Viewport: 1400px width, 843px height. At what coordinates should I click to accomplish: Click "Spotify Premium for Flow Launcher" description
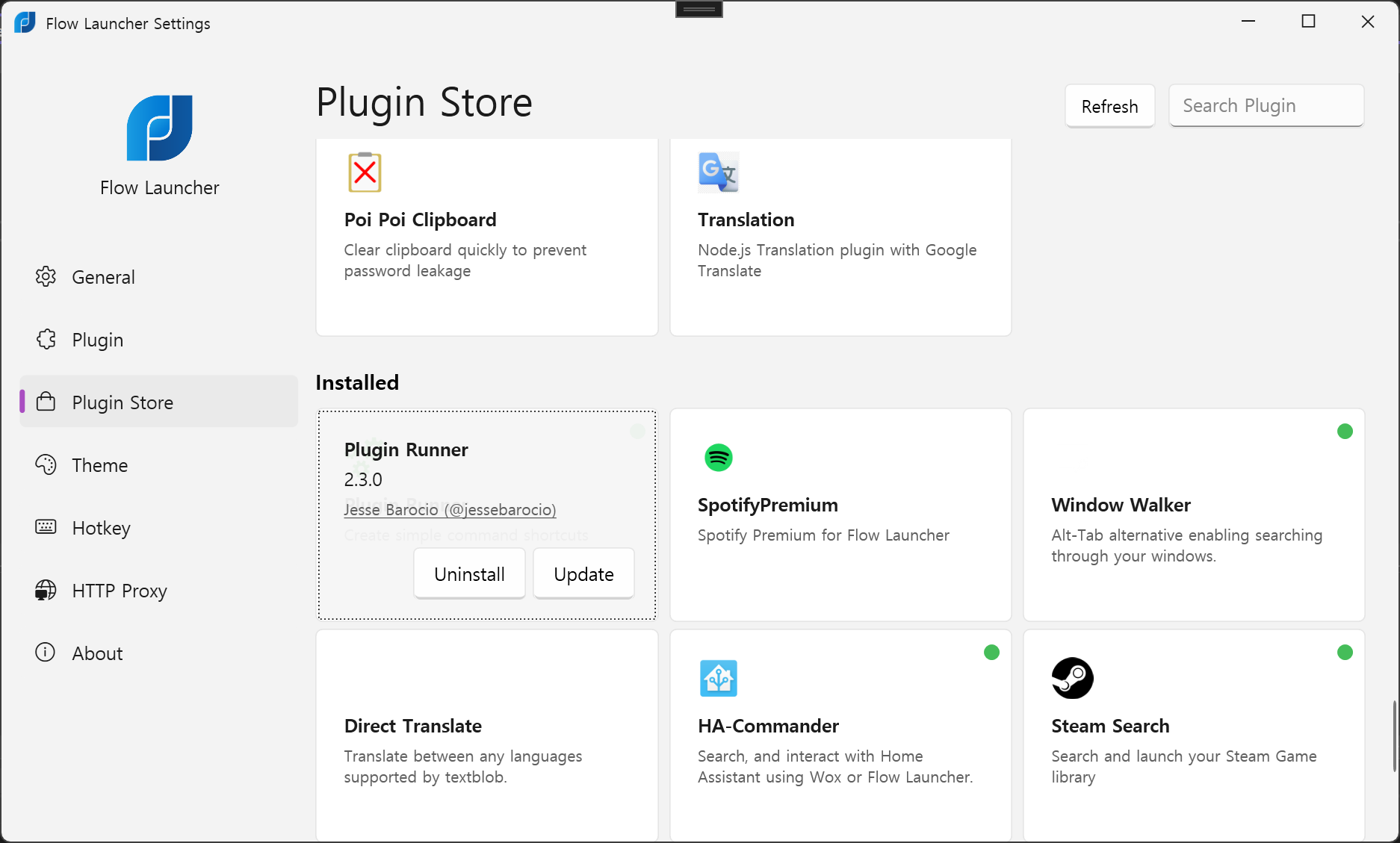coord(823,535)
